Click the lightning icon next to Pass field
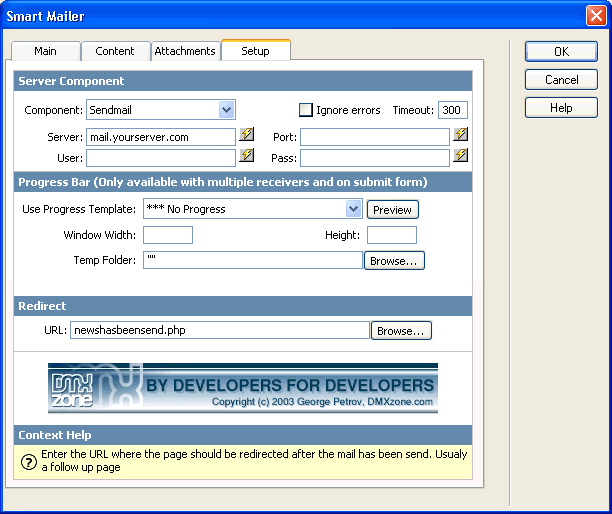The height and width of the screenshot is (514, 612). (x=461, y=155)
